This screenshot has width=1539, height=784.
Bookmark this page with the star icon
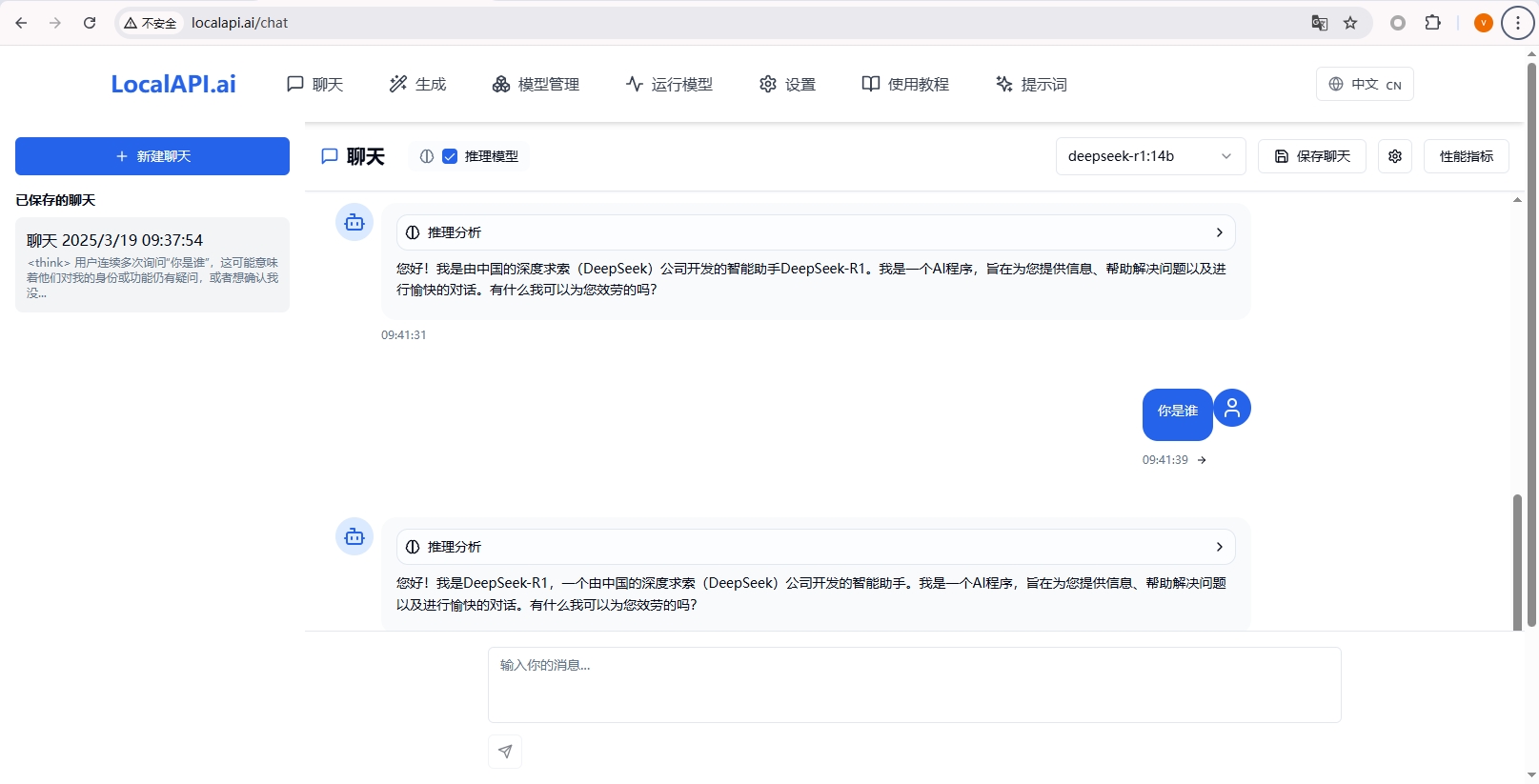[x=1350, y=23]
